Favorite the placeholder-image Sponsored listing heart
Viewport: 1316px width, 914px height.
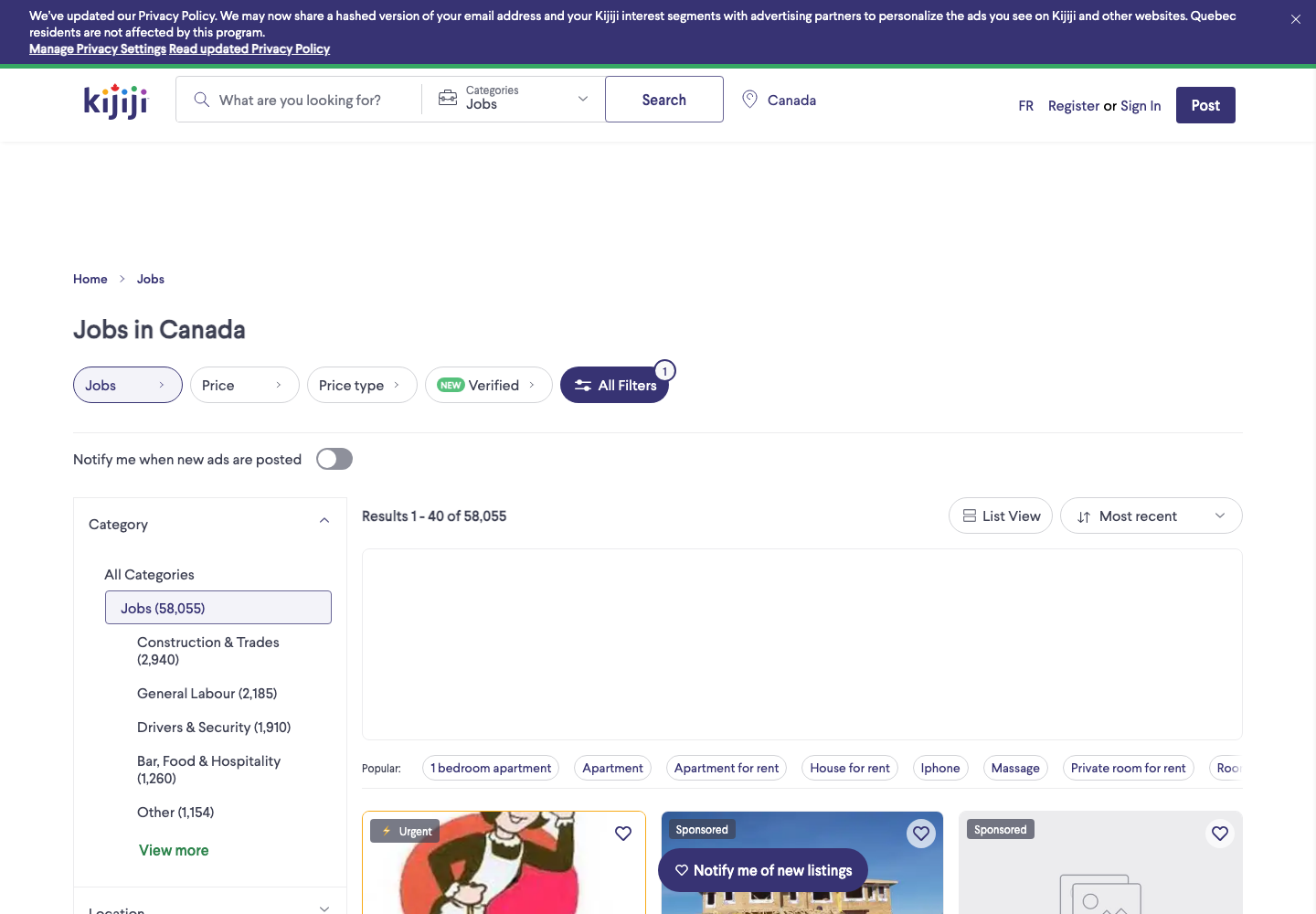coord(1220,834)
